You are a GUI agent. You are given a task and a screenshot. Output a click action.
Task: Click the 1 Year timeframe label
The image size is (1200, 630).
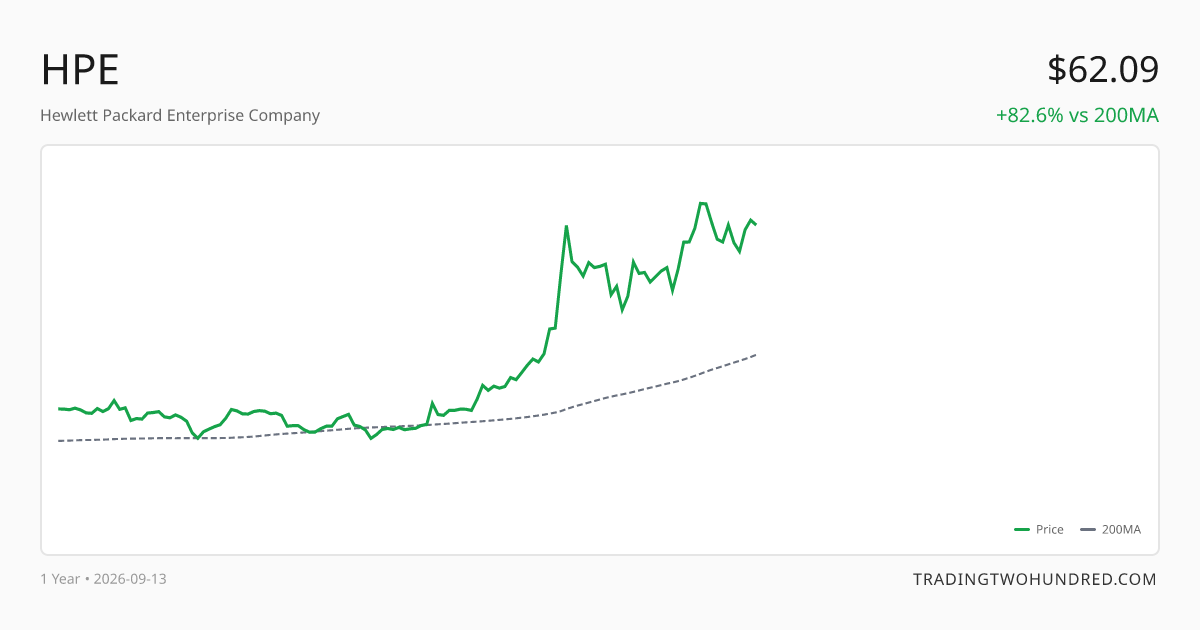tap(60, 579)
